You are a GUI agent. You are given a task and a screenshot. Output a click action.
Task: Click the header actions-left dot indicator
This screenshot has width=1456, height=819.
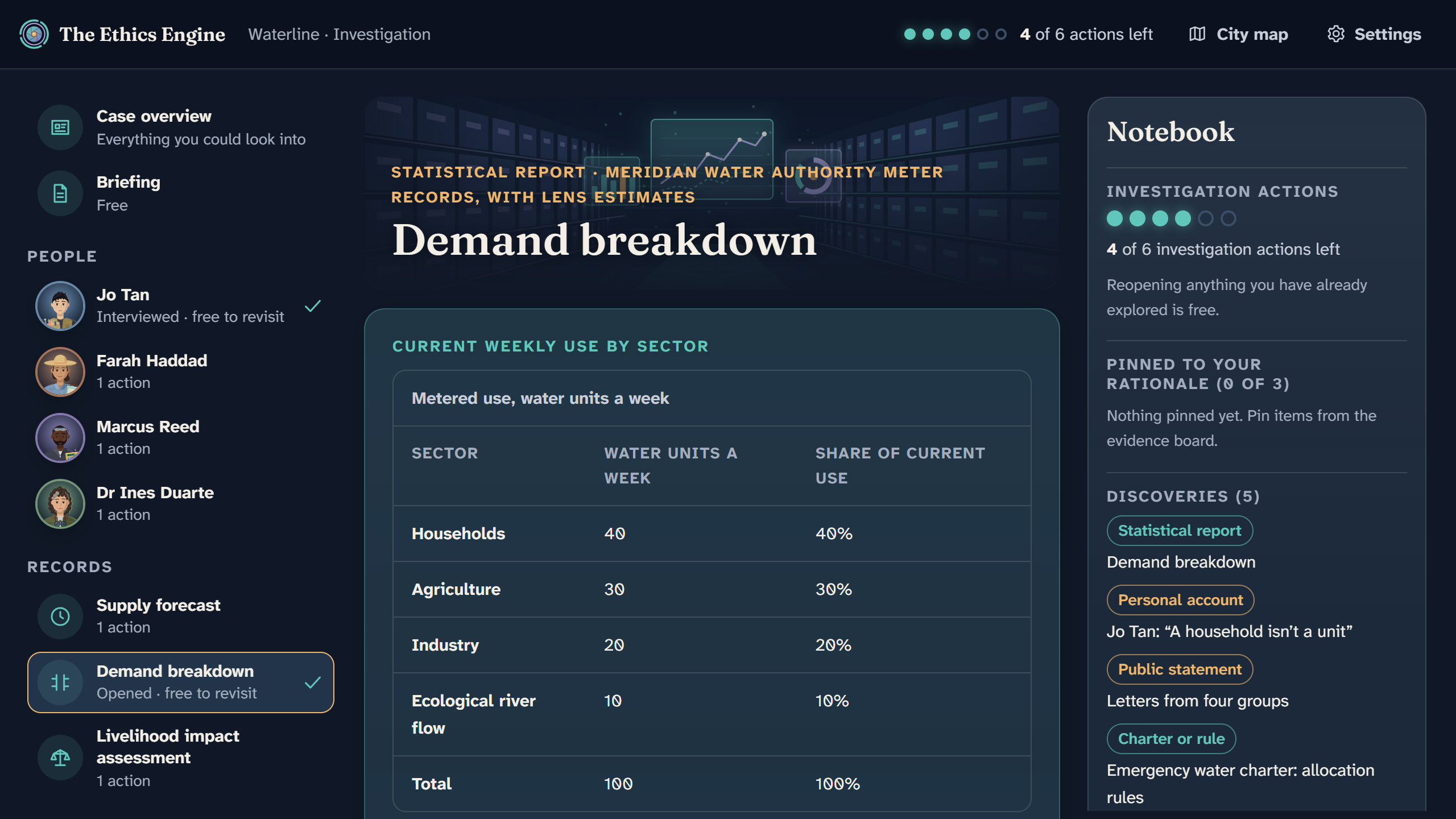955,34
